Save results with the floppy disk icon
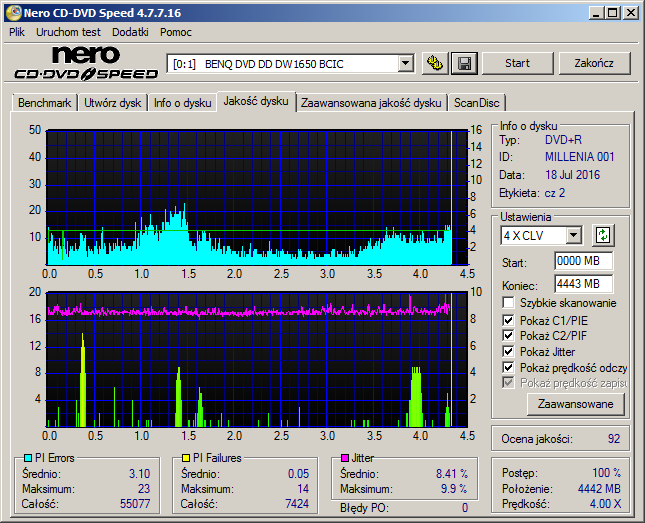 pyautogui.click(x=464, y=63)
